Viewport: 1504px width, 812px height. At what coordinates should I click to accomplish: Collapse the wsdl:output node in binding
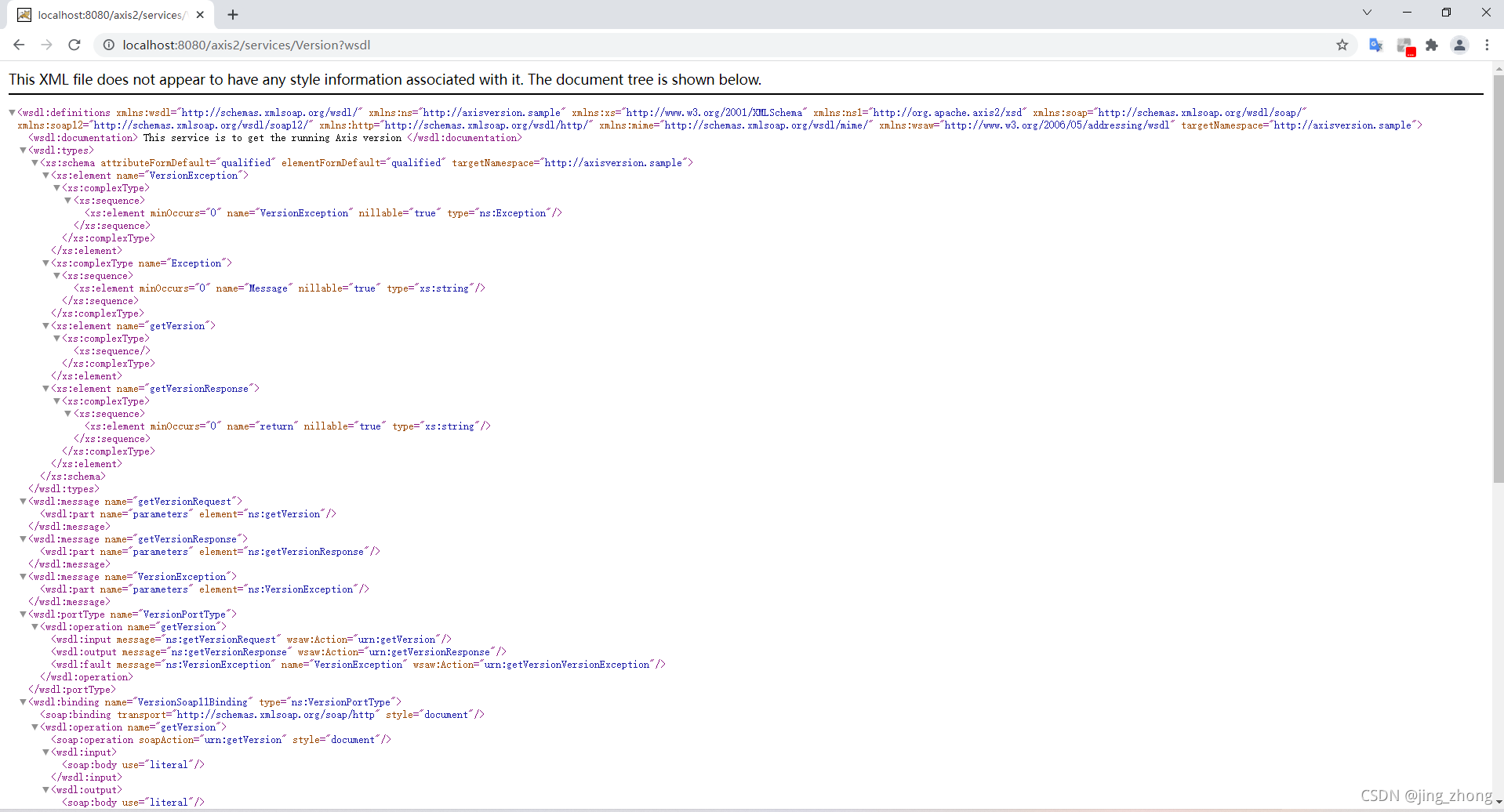click(45, 790)
